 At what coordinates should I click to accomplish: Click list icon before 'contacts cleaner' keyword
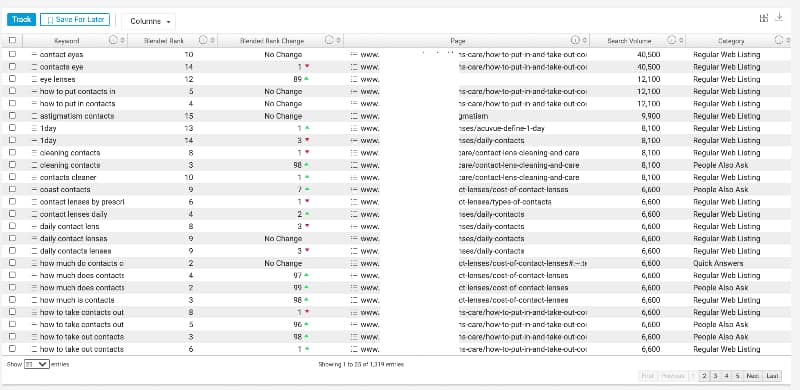[x=34, y=177]
